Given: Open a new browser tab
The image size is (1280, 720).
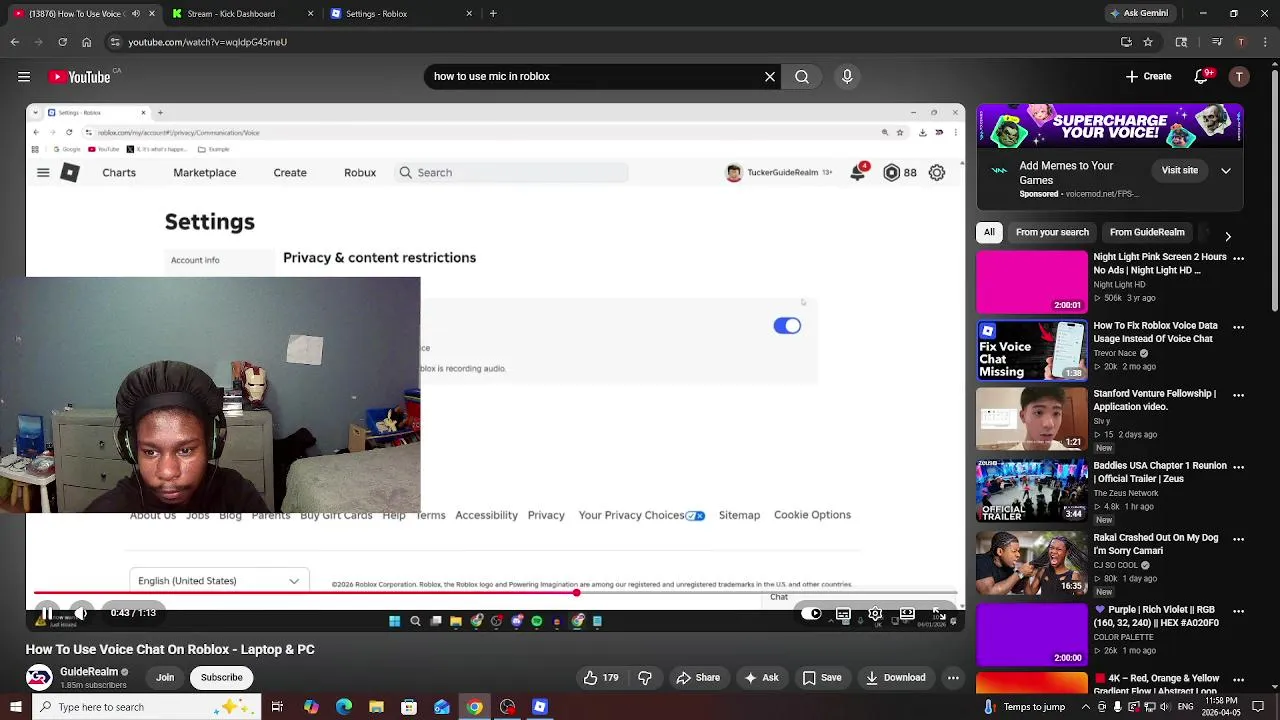Looking at the screenshot, I should 493,14.
